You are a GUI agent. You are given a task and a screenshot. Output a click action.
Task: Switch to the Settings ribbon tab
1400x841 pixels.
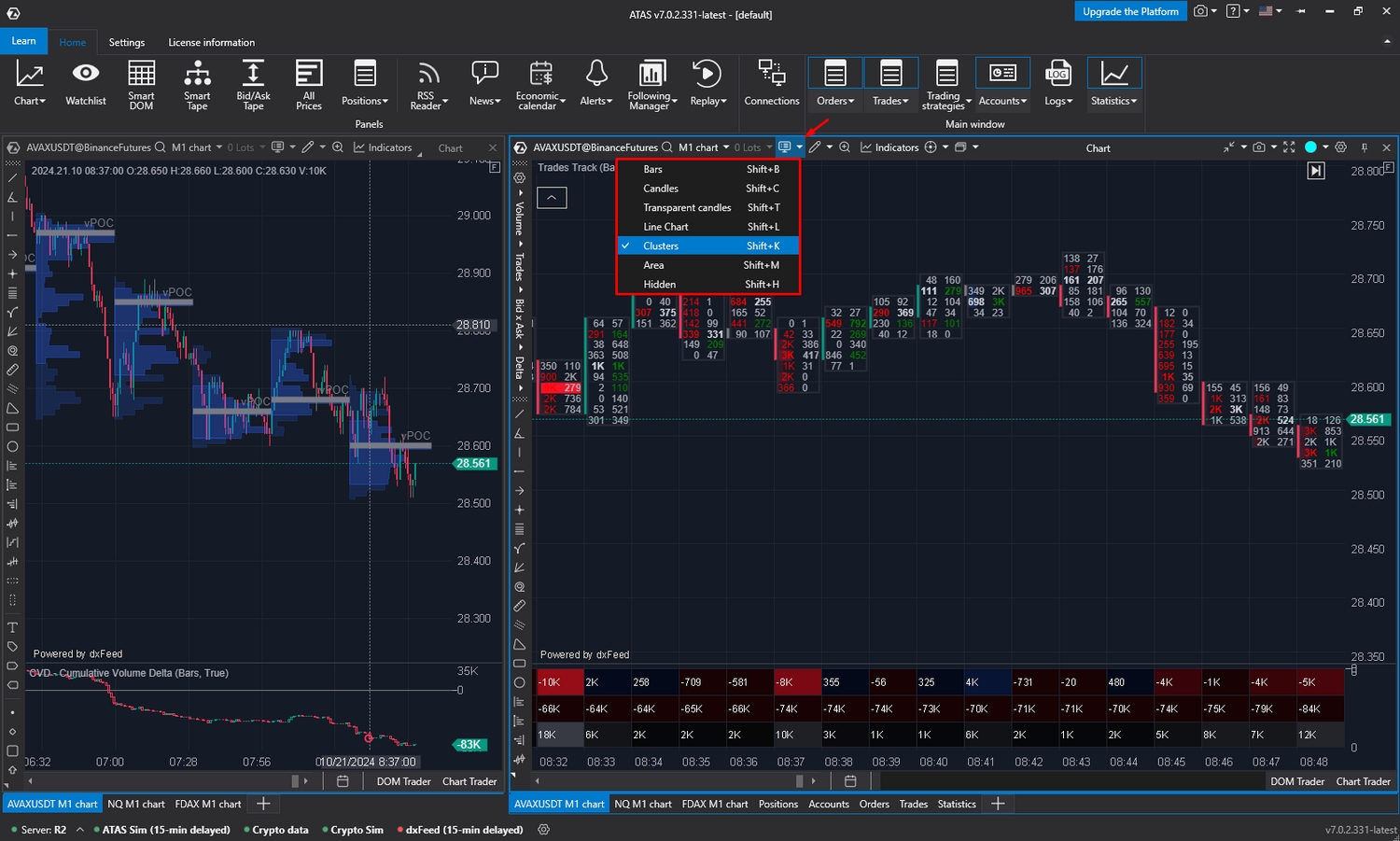tap(127, 43)
